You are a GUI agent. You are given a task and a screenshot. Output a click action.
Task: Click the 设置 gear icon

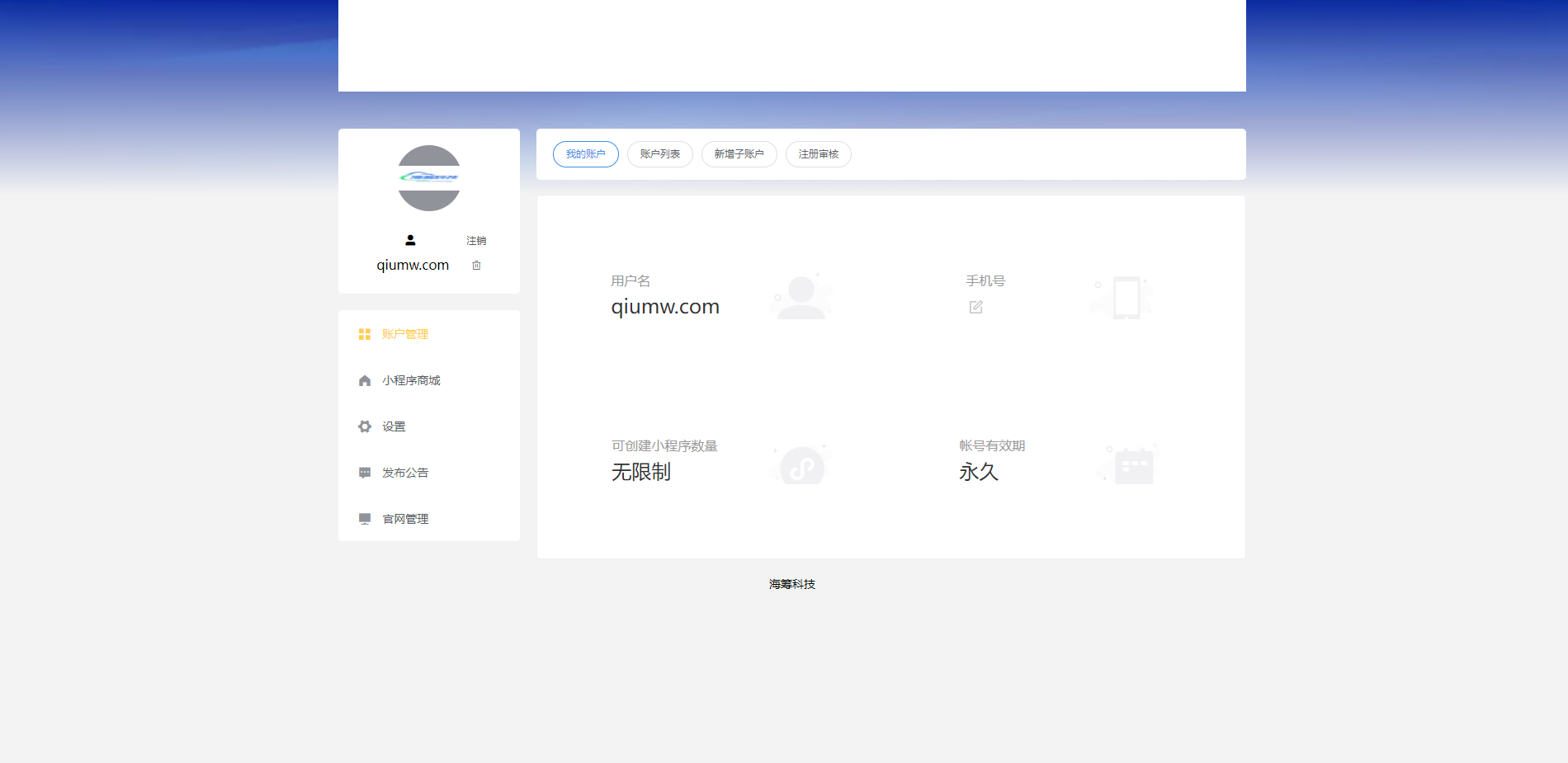click(x=365, y=426)
